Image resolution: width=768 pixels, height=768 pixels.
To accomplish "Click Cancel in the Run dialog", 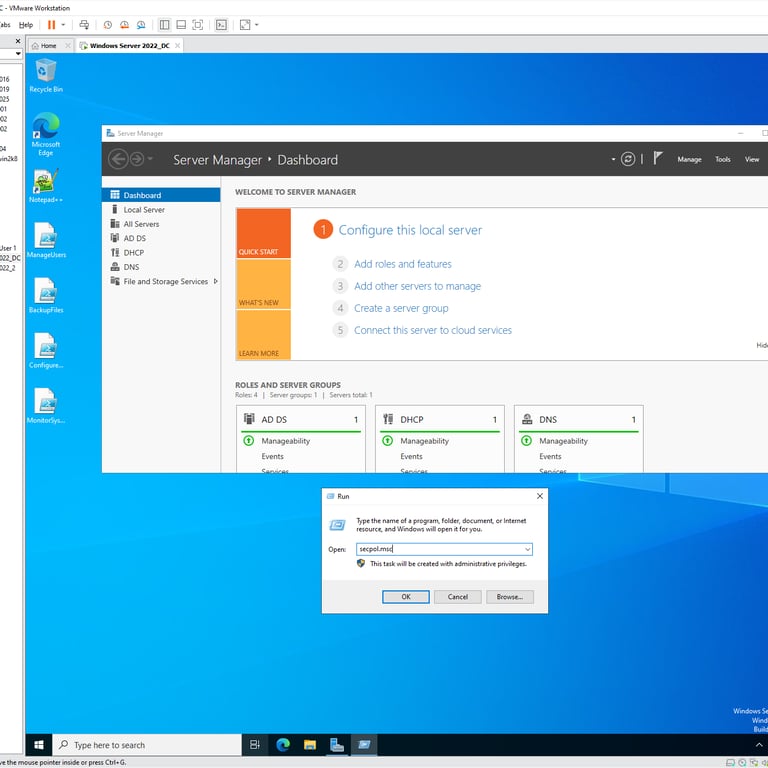I will [x=457, y=597].
